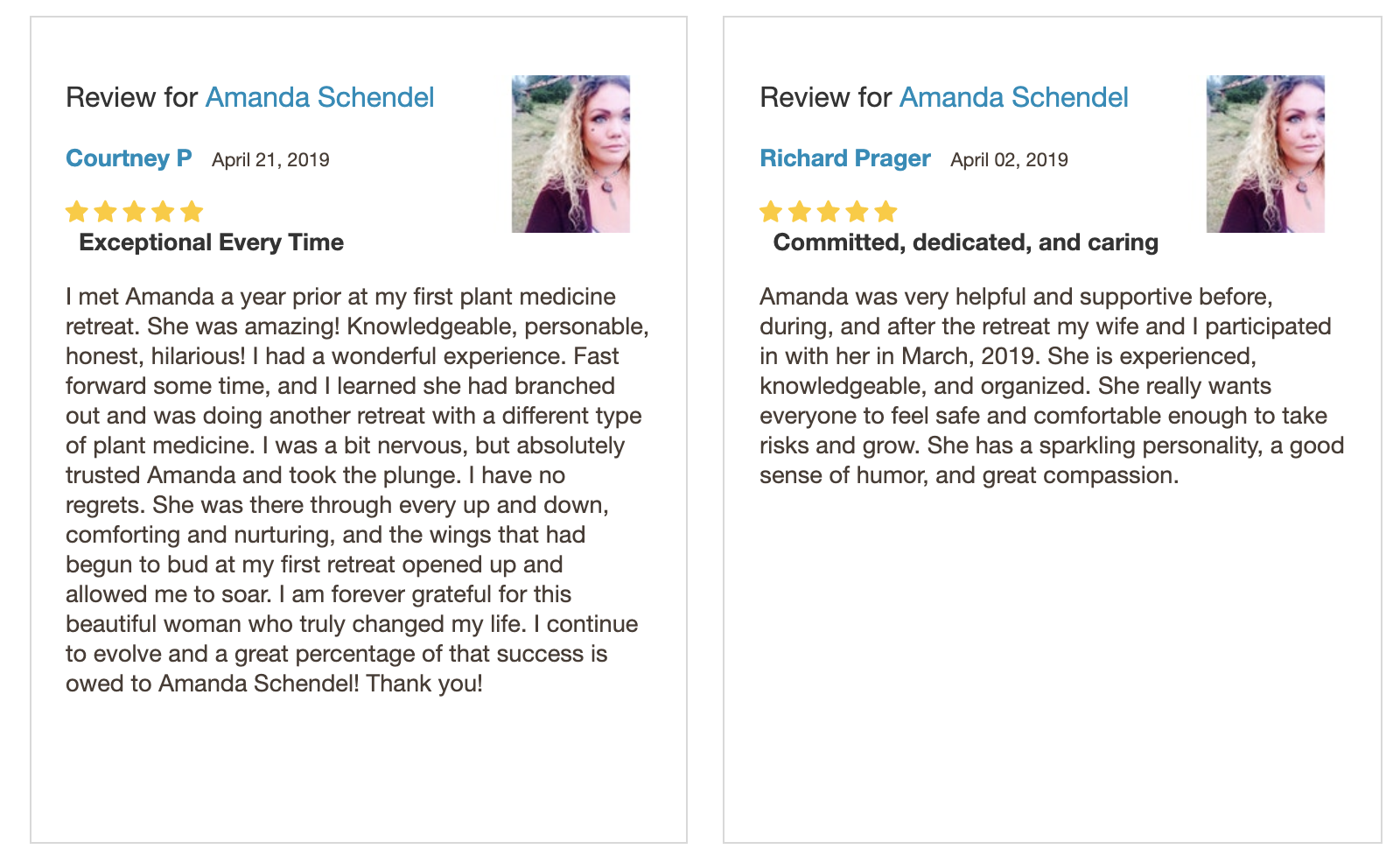Click Richard Prager's review body text

coord(1052,386)
